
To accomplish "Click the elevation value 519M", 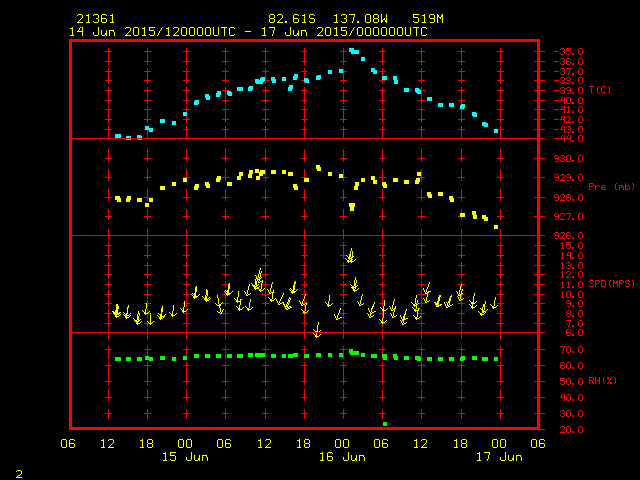I will pos(428,19).
